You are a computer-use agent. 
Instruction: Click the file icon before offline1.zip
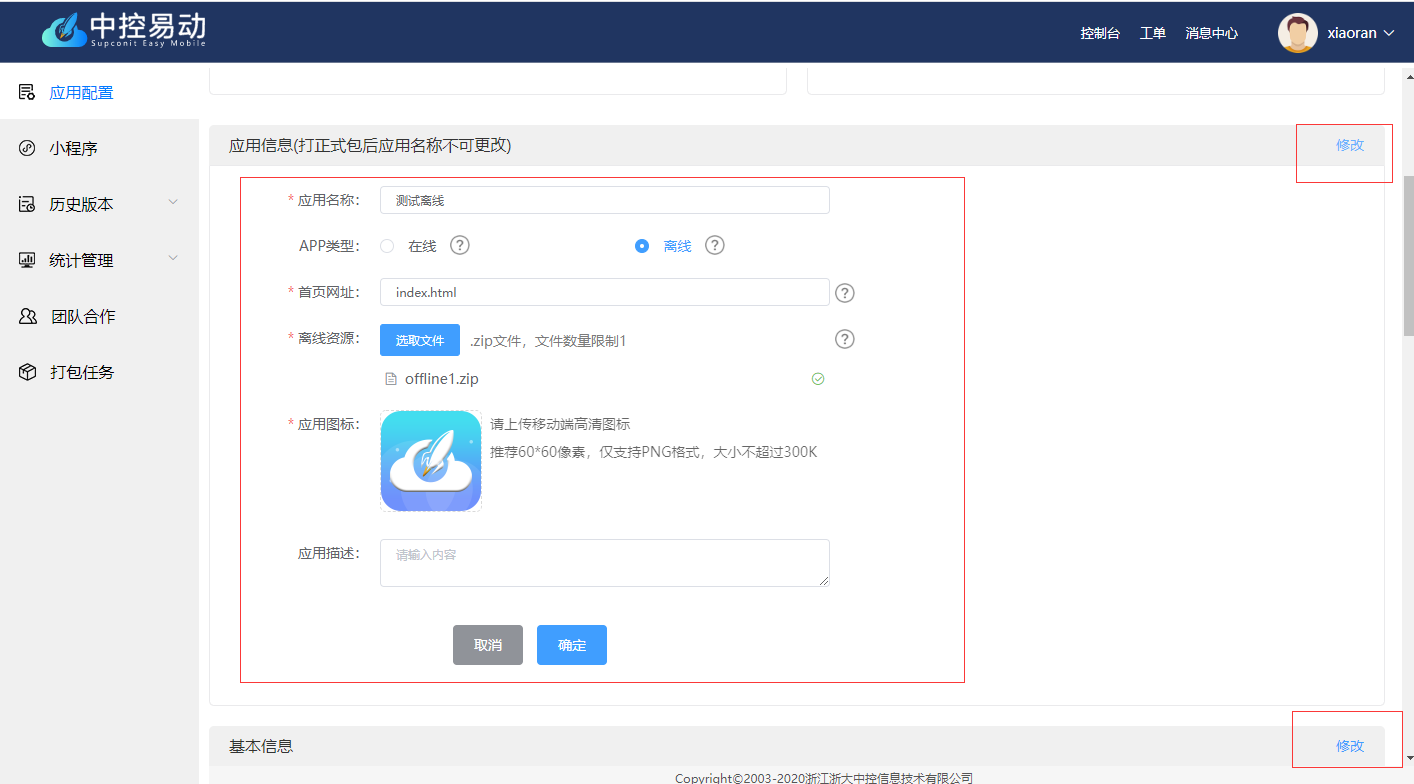pyautogui.click(x=391, y=379)
